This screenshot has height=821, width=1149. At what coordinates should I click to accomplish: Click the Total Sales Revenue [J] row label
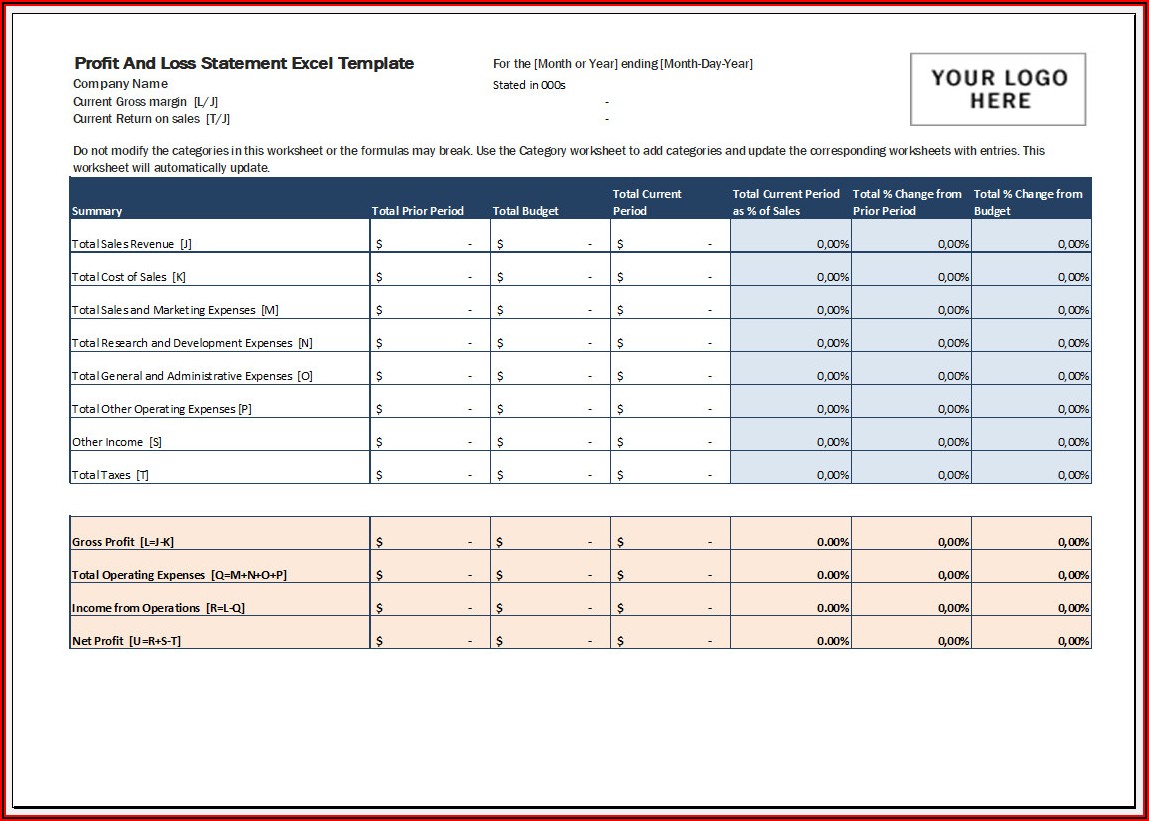click(131, 244)
